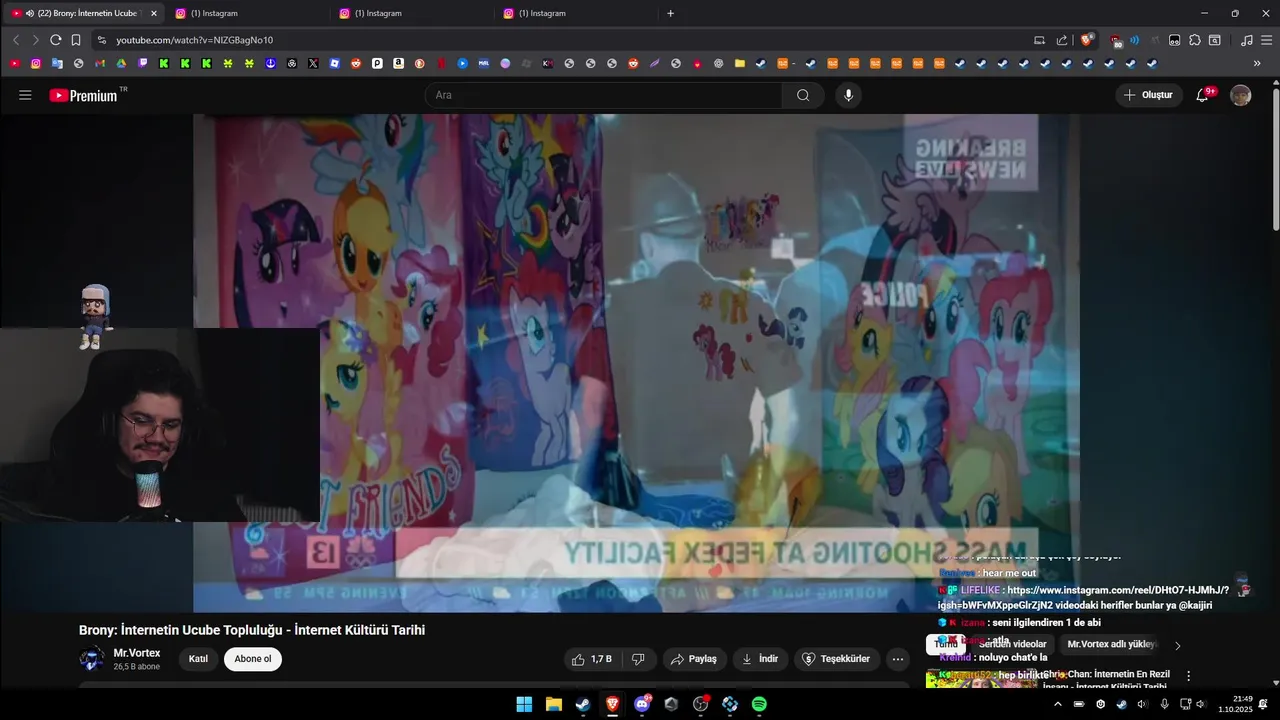Viewport: 1280px width, 720px height.
Task: Download the video with İndir button
Action: tap(759, 659)
